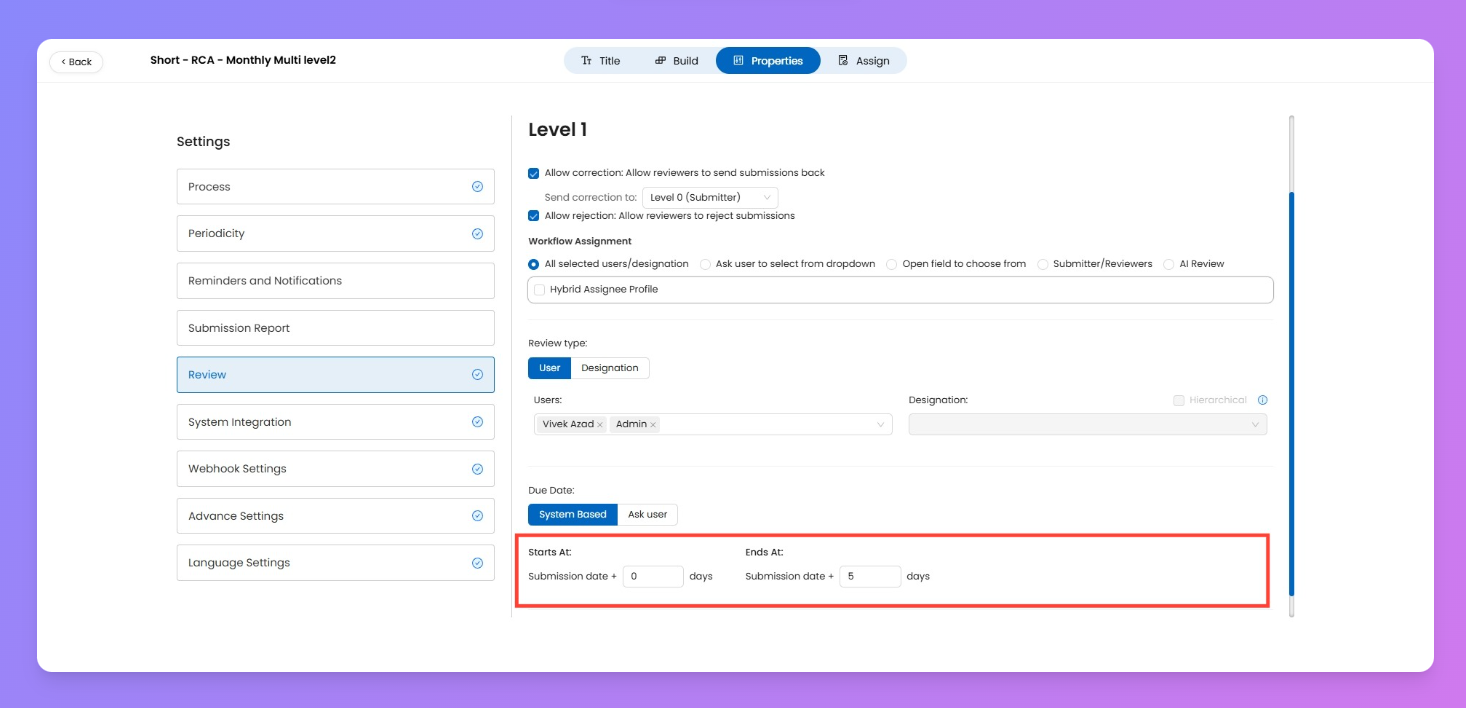Remove Vivek Azad tag via its x icon
The height and width of the screenshot is (708, 1466).
[600, 425]
